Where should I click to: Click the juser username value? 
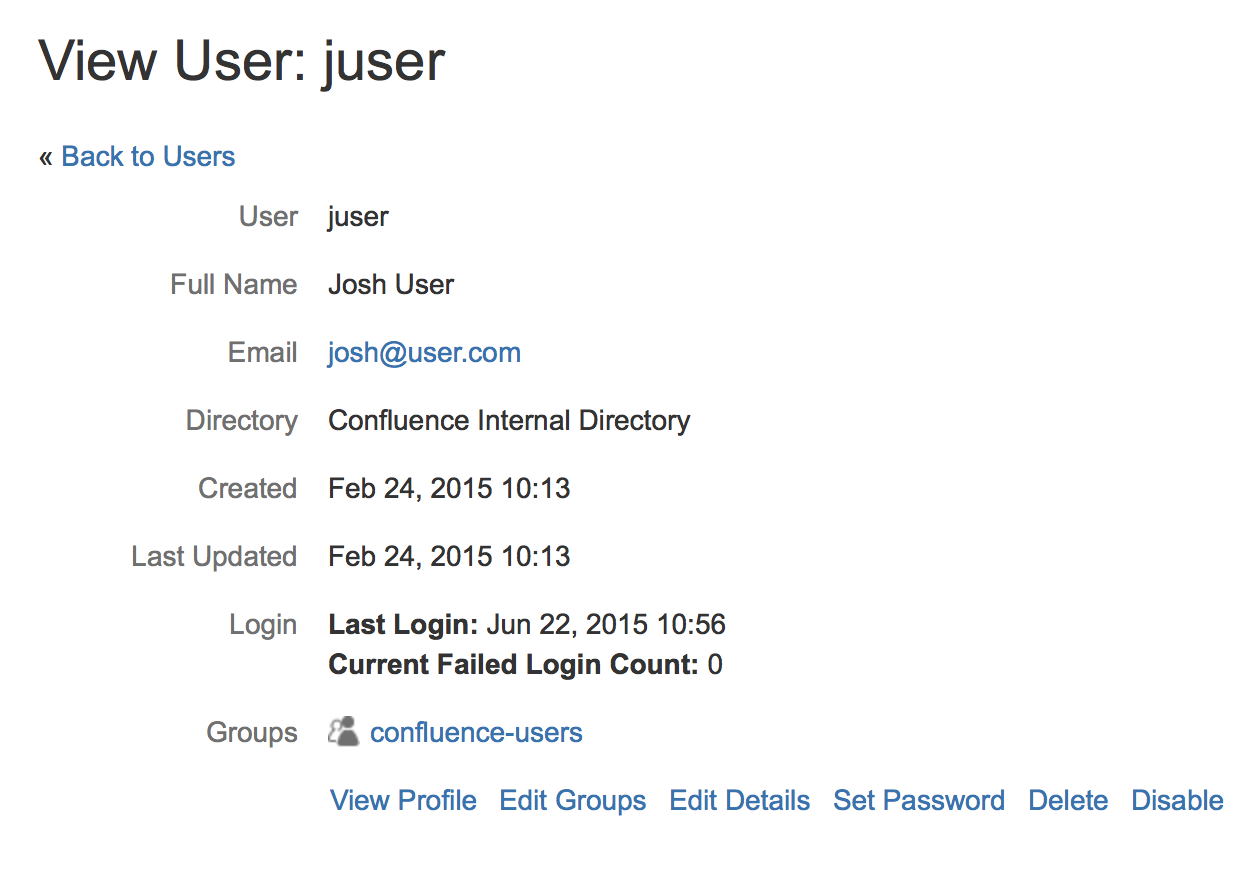tap(358, 217)
